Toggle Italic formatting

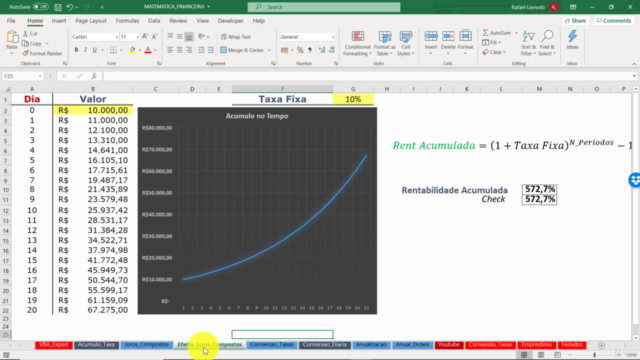click(x=85, y=50)
